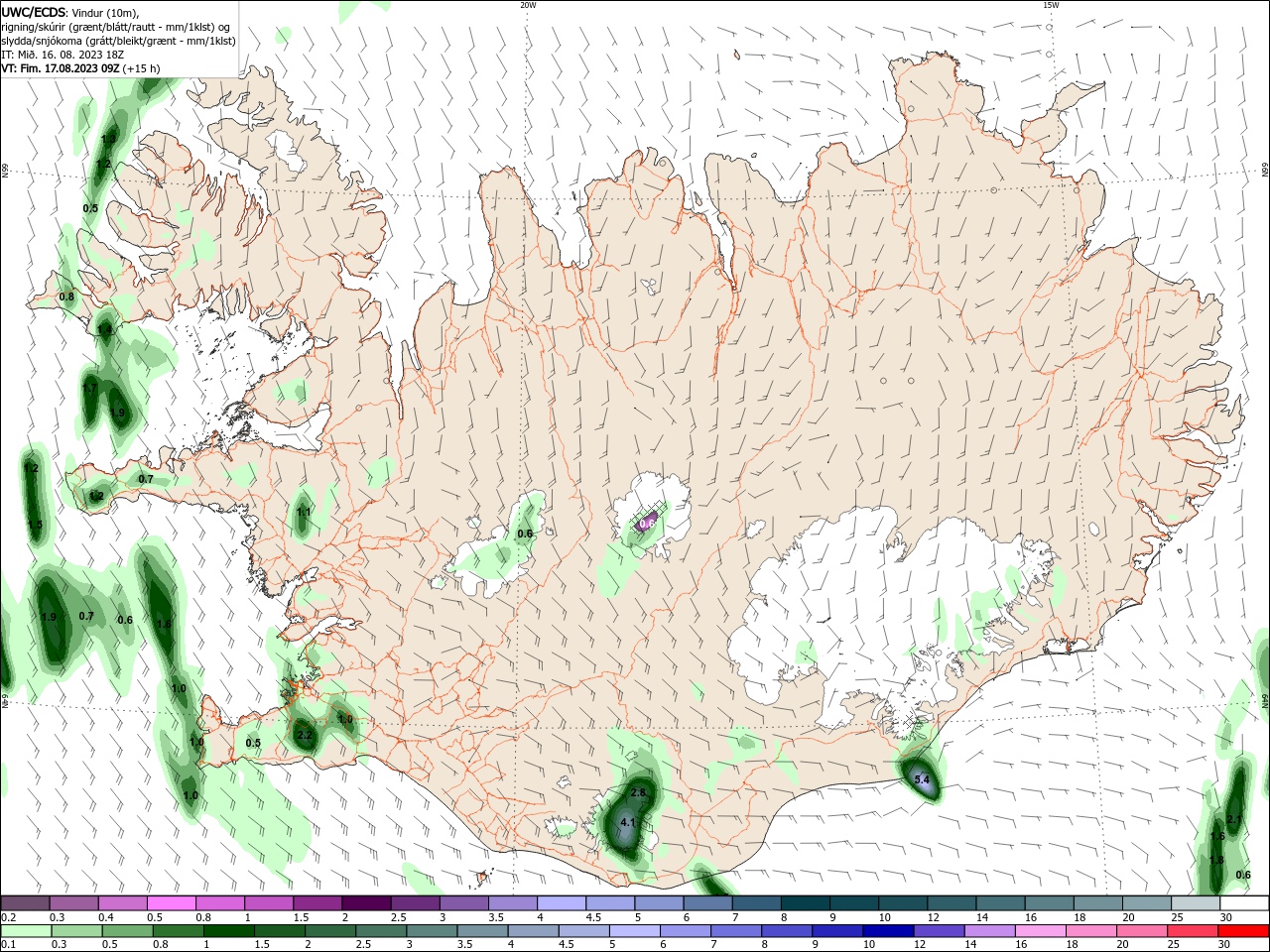Select the 4.1 precipitation value on the south coast
Screen dimensions: 1270x952
628,822
